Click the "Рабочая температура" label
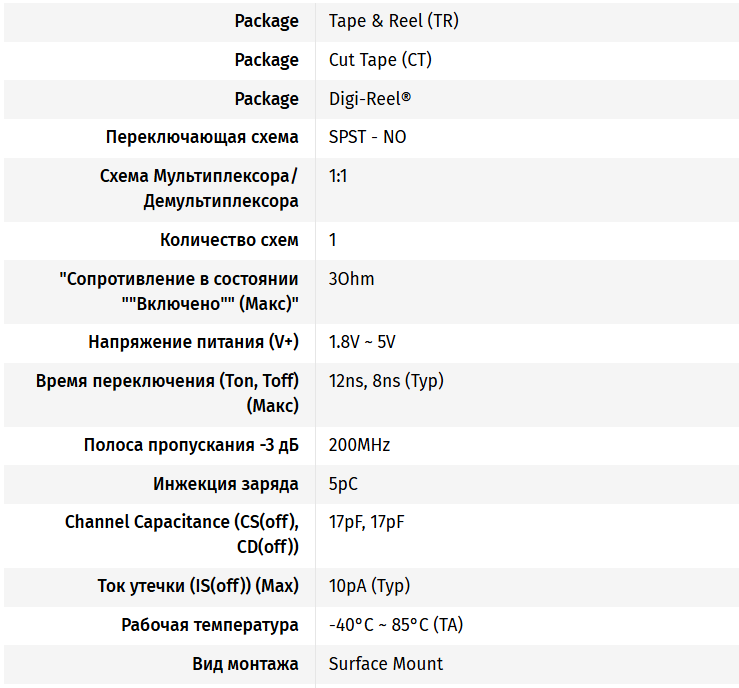Screen dimensions: 739x688 tap(209, 625)
